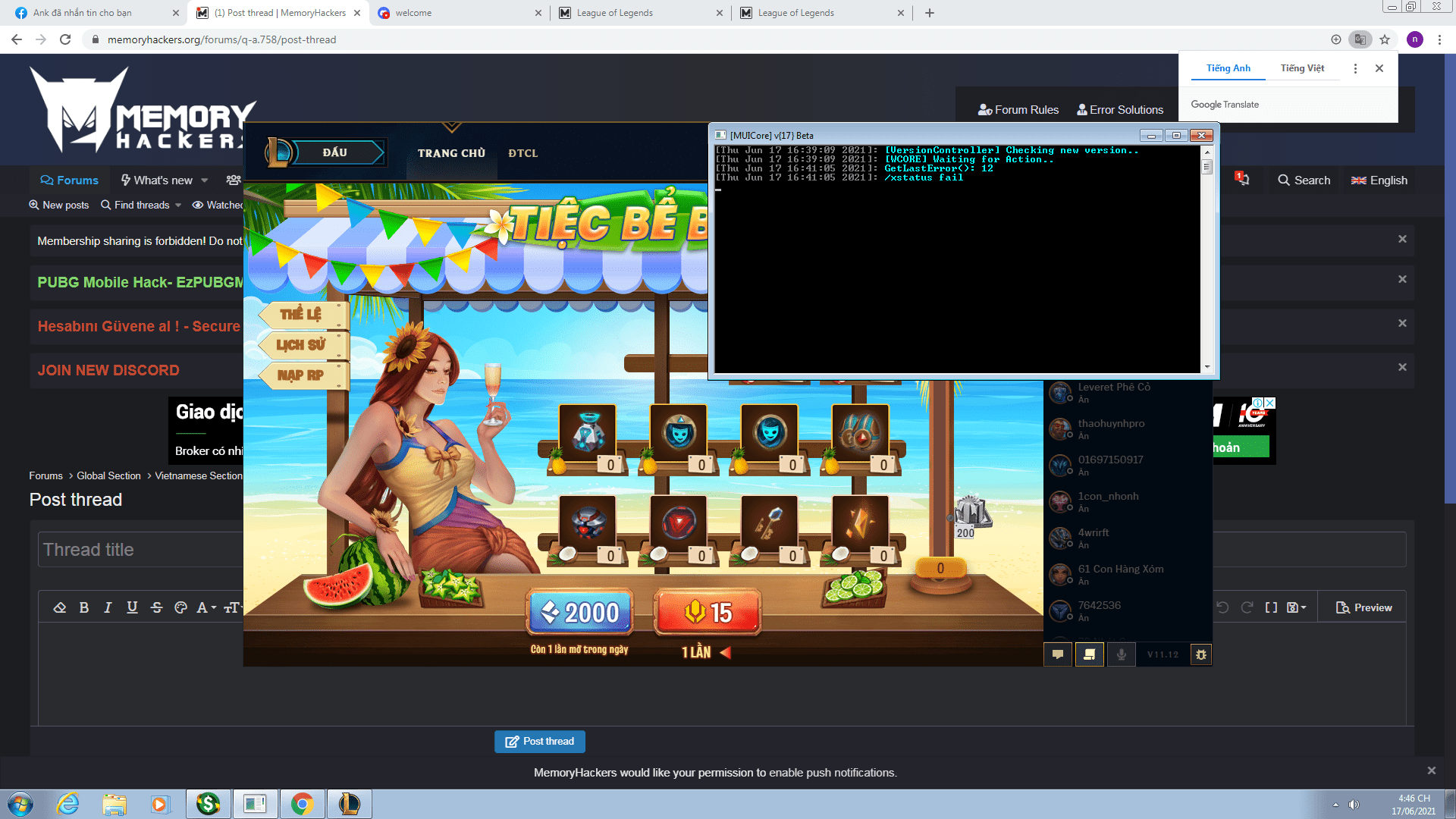Open the Error Solutions link
The height and width of the screenshot is (819, 1456).
1120,110
